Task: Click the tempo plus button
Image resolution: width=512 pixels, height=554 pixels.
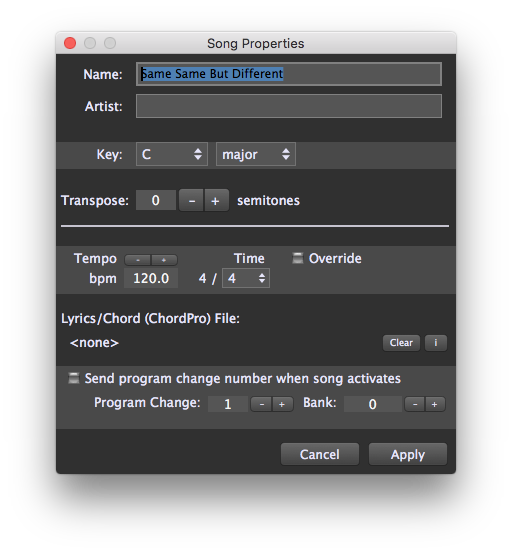Action: click(164, 260)
